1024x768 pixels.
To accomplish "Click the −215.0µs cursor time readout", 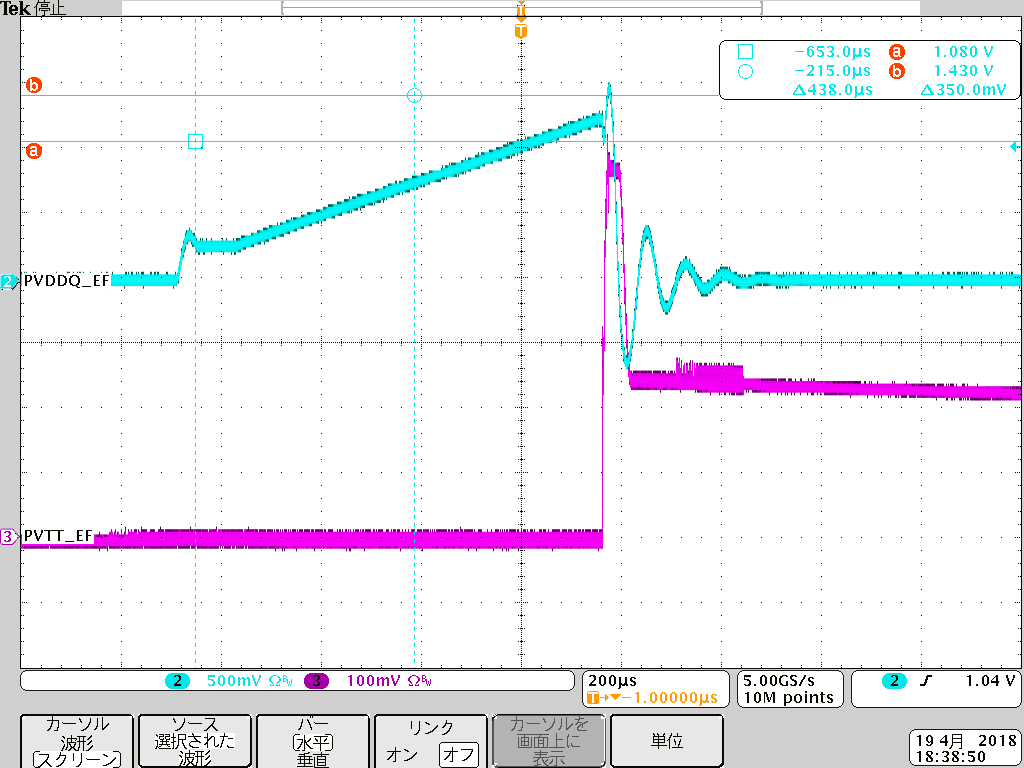I will 832,71.
